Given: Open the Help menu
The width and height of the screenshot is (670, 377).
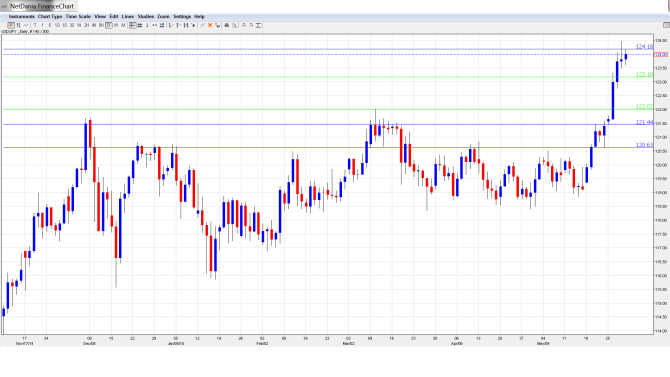Looking at the screenshot, I should pos(199,16).
